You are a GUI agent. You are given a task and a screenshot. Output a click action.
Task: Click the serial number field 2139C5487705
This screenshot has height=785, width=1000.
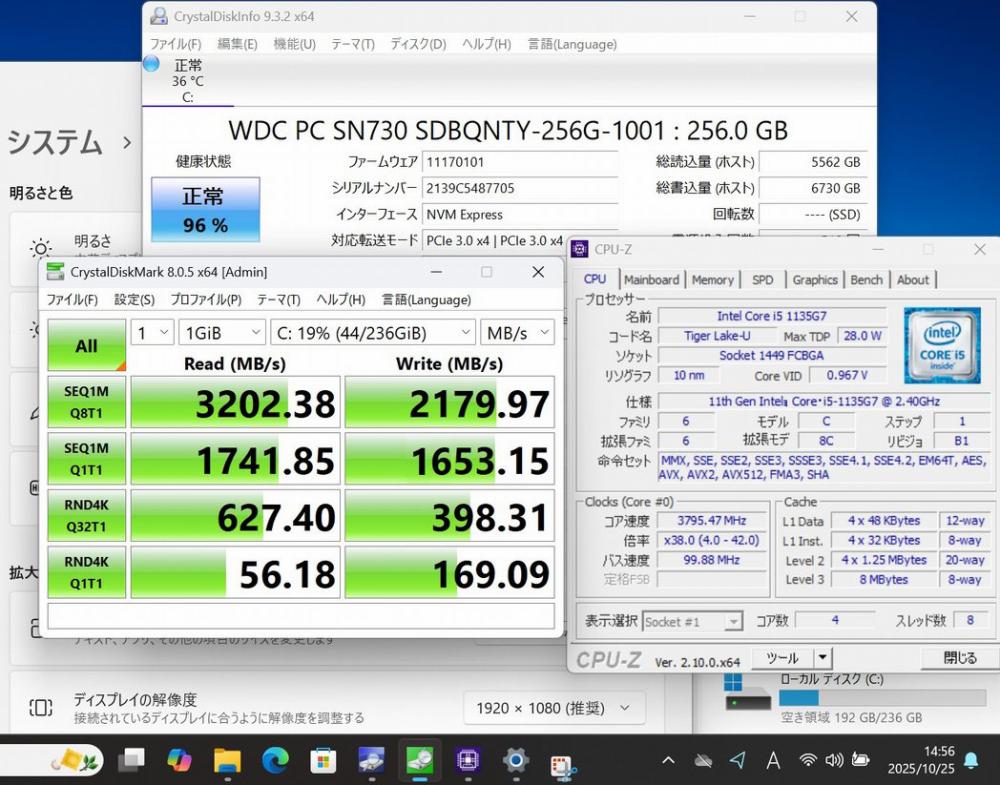click(520, 188)
